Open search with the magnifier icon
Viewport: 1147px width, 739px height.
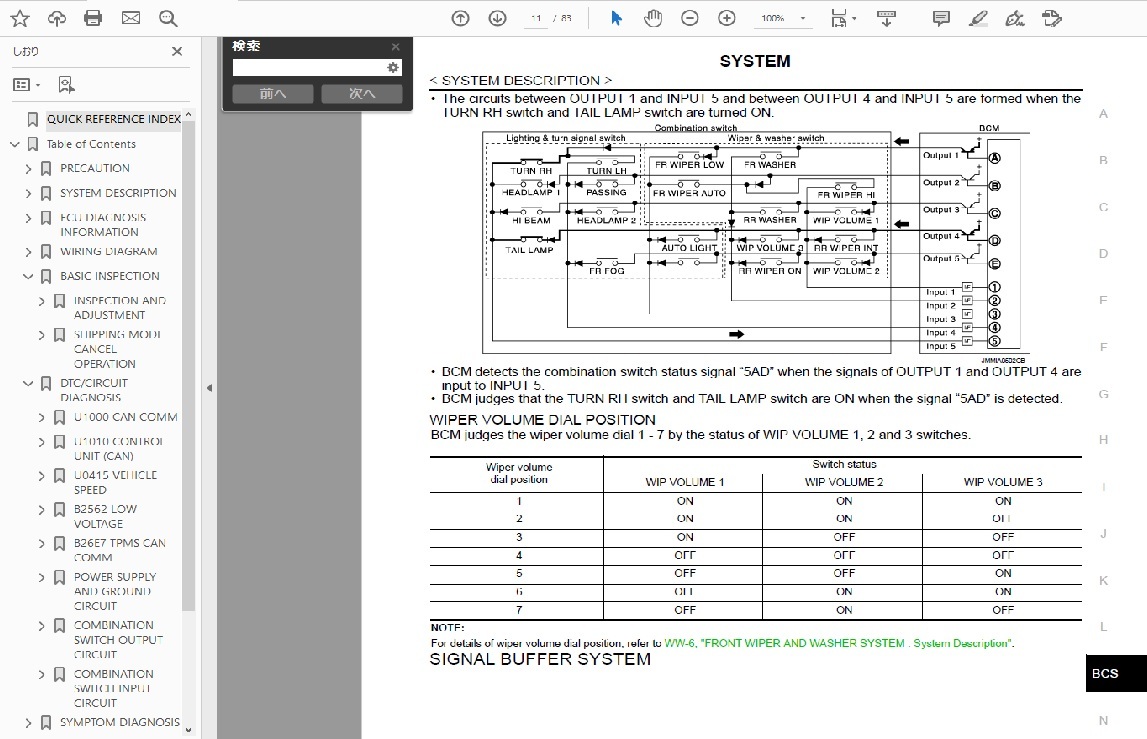(168, 18)
